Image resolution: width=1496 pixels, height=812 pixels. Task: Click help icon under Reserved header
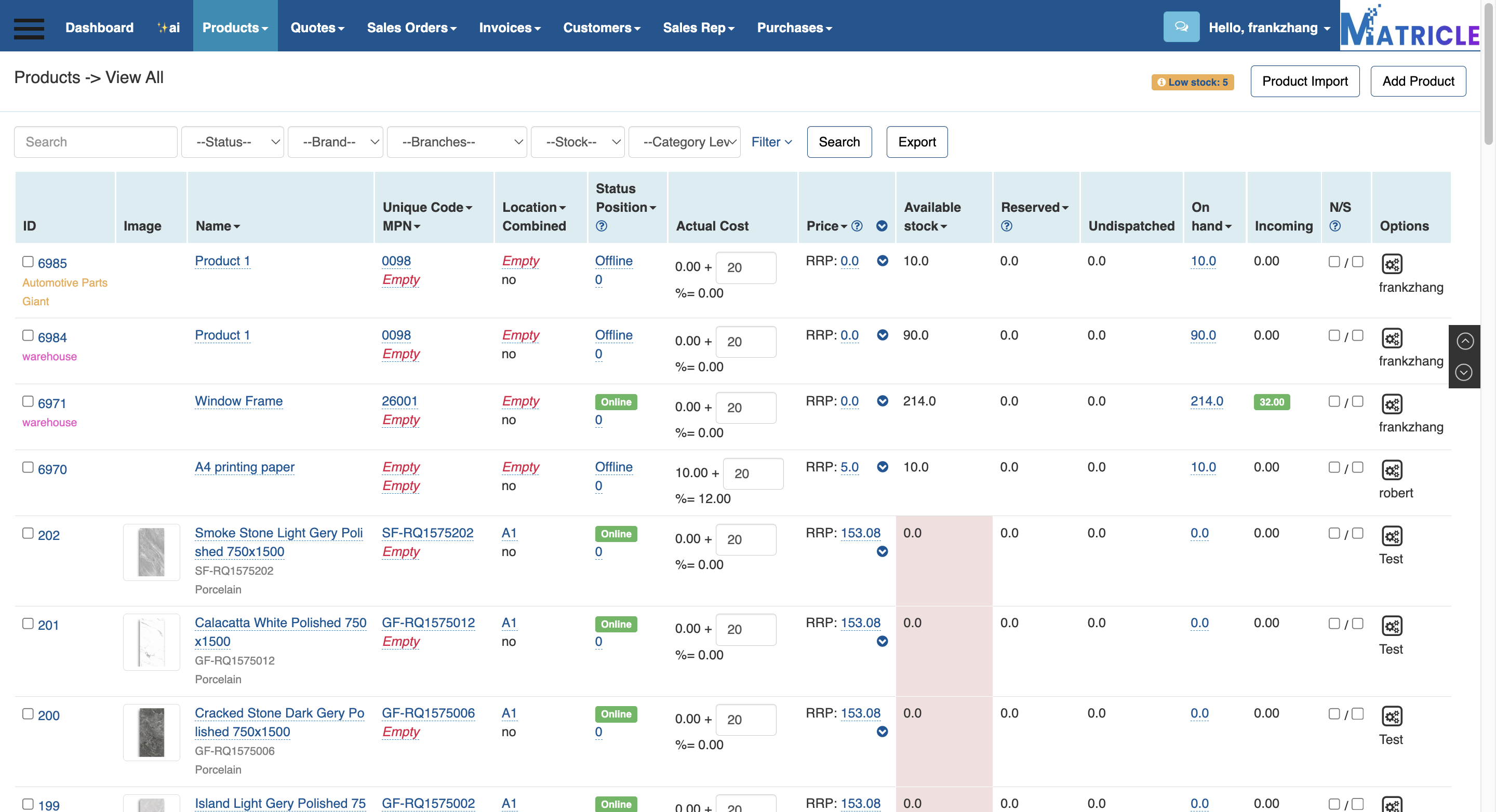[x=1007, y=226]
